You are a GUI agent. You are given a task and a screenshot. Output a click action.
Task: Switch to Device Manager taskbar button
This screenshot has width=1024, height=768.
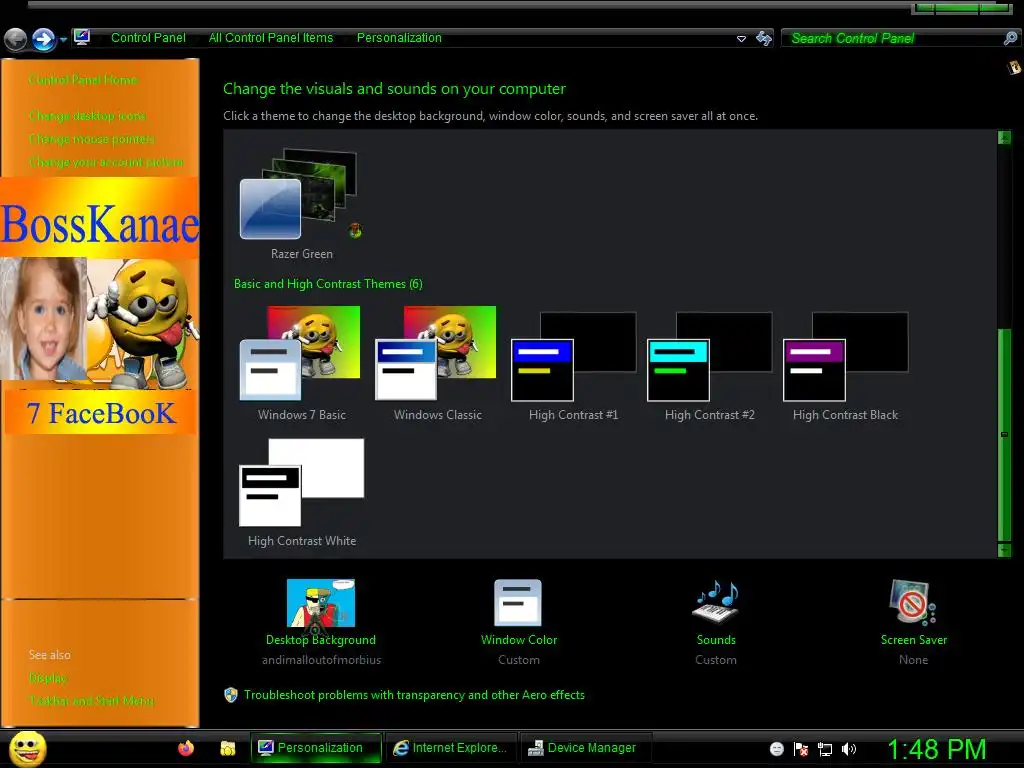point(584,748)
